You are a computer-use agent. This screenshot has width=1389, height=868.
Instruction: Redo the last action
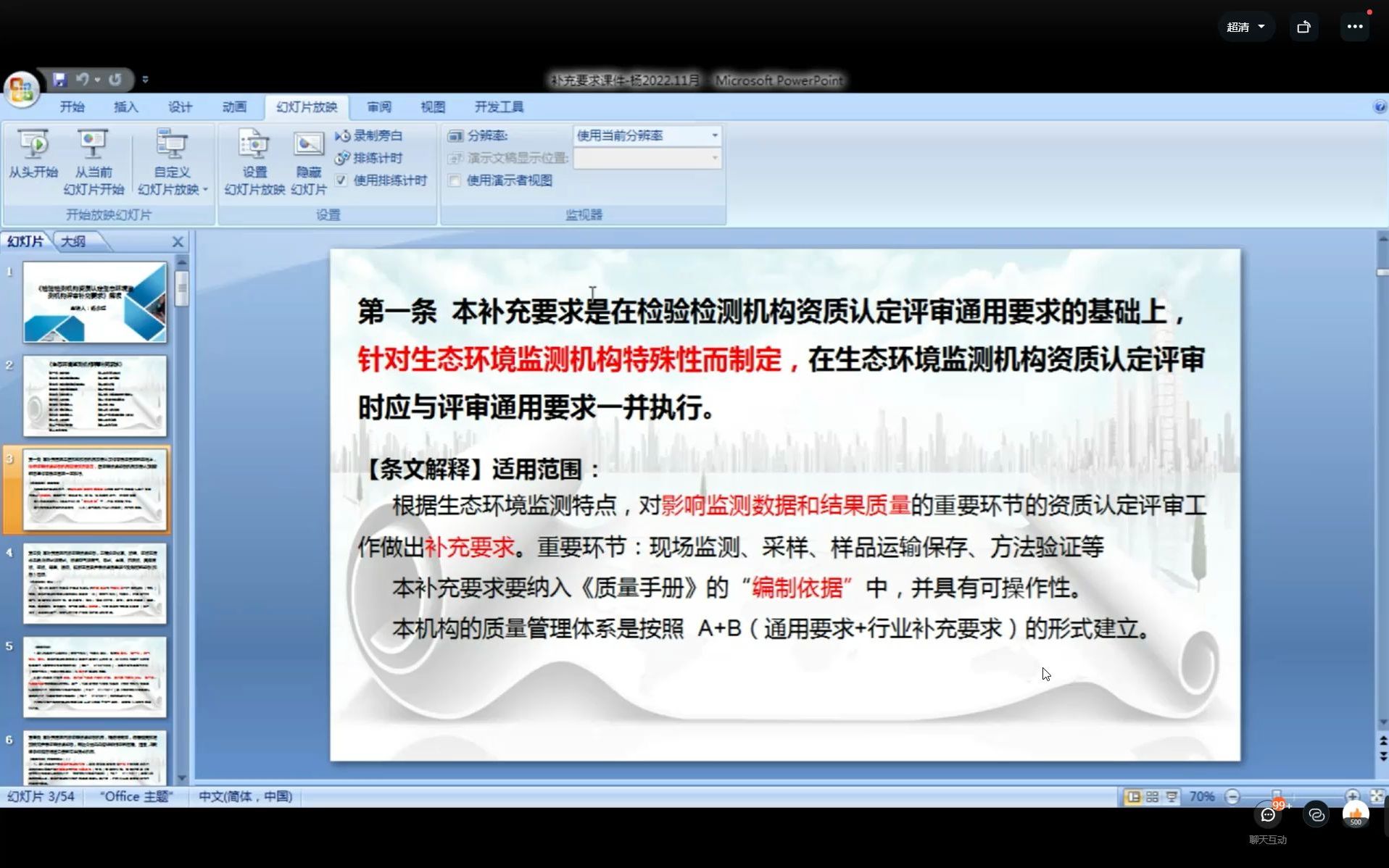[115, 79]
